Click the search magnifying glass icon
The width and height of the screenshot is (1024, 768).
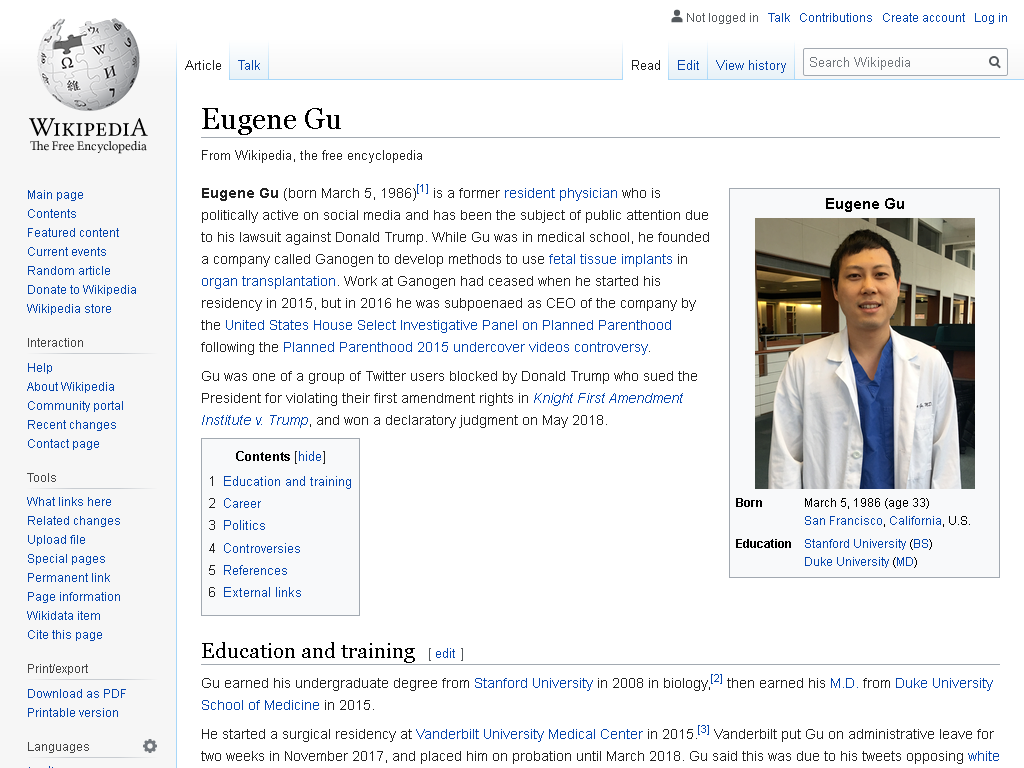tap(995, 62)
